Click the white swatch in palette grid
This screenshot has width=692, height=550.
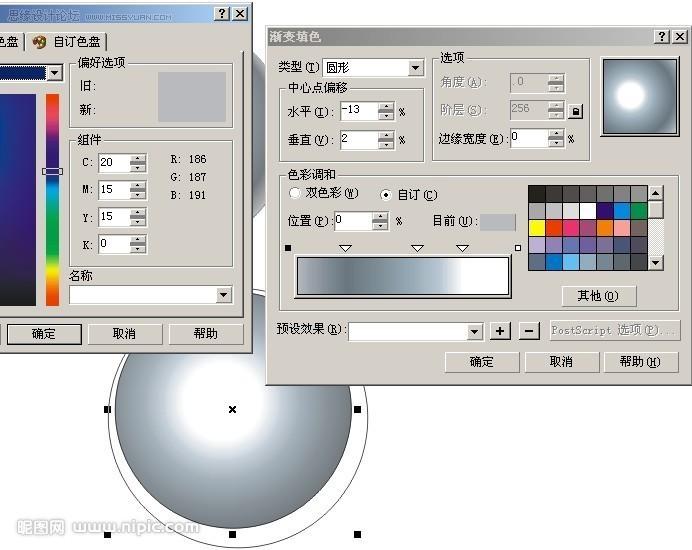587,211
